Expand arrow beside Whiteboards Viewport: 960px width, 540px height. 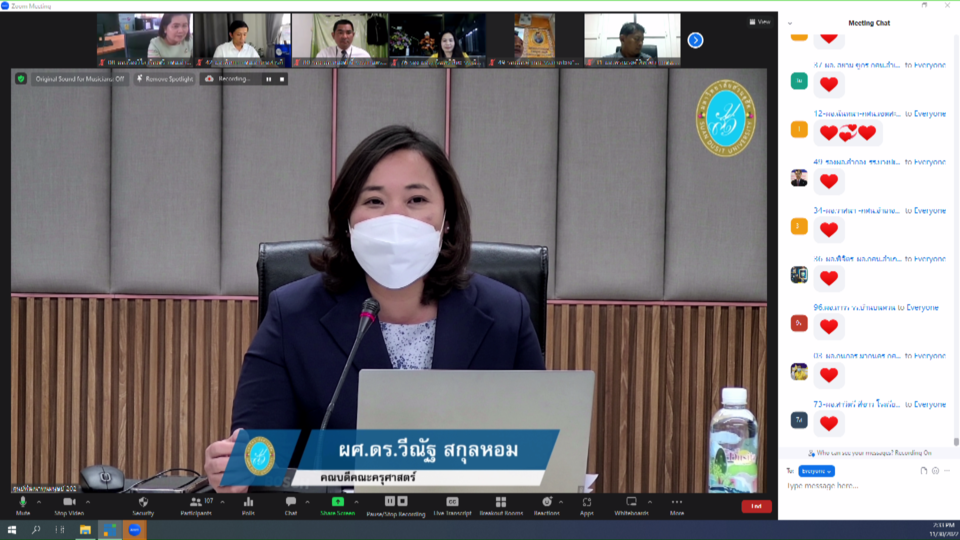point(650,502)
